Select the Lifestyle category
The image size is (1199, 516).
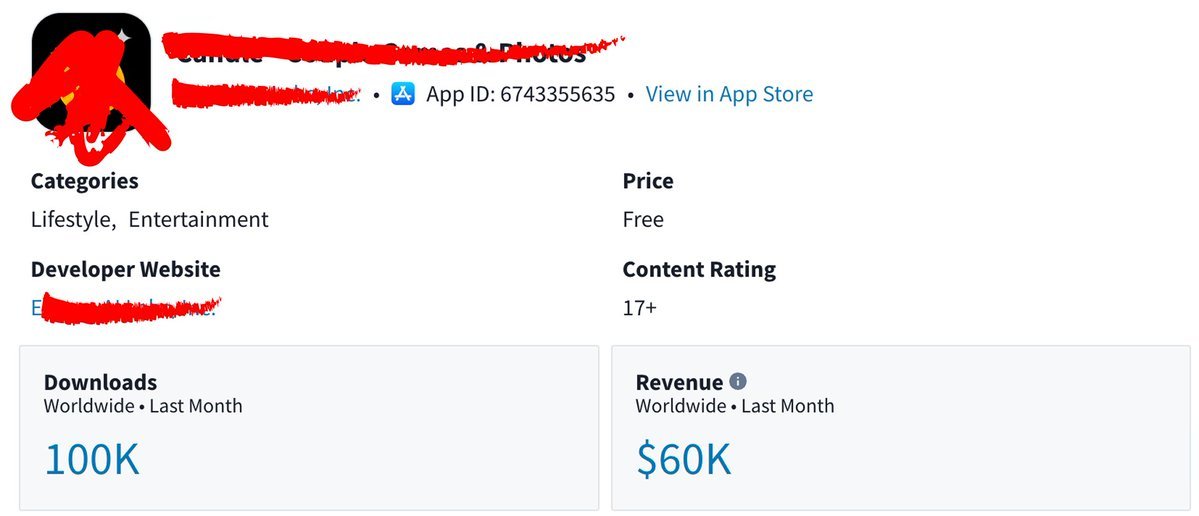[x=73, y=219]
